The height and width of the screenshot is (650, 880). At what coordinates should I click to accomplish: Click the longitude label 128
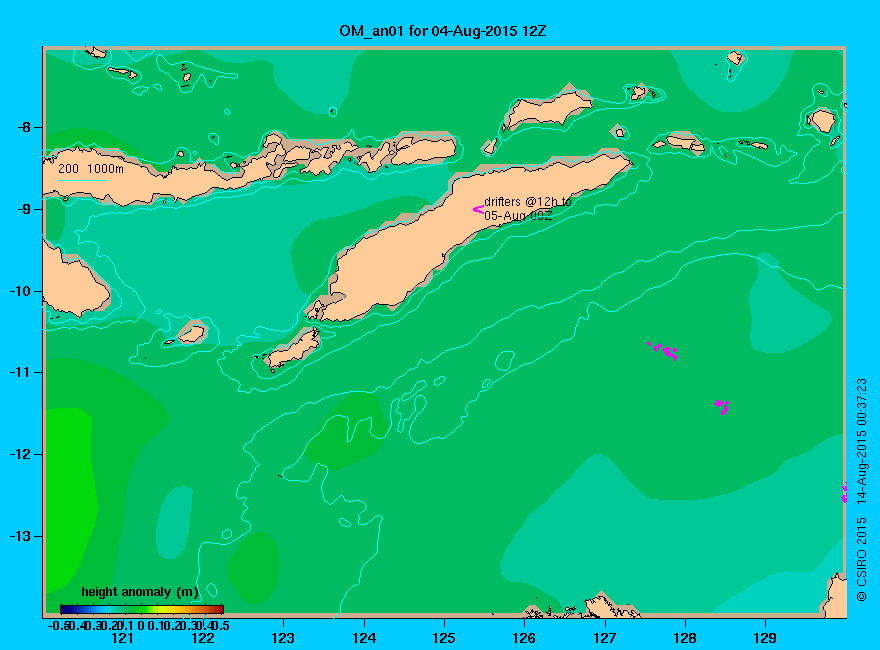pos(685,638)
